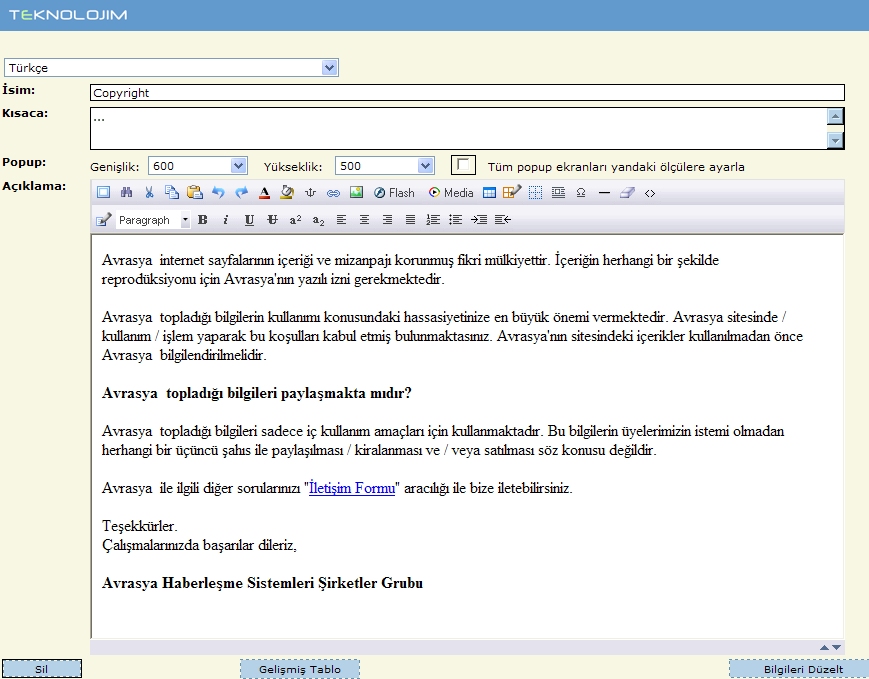
Task: Click the eraser remove formatting icon
Action: pyautogui.click(x=627, y=192)
